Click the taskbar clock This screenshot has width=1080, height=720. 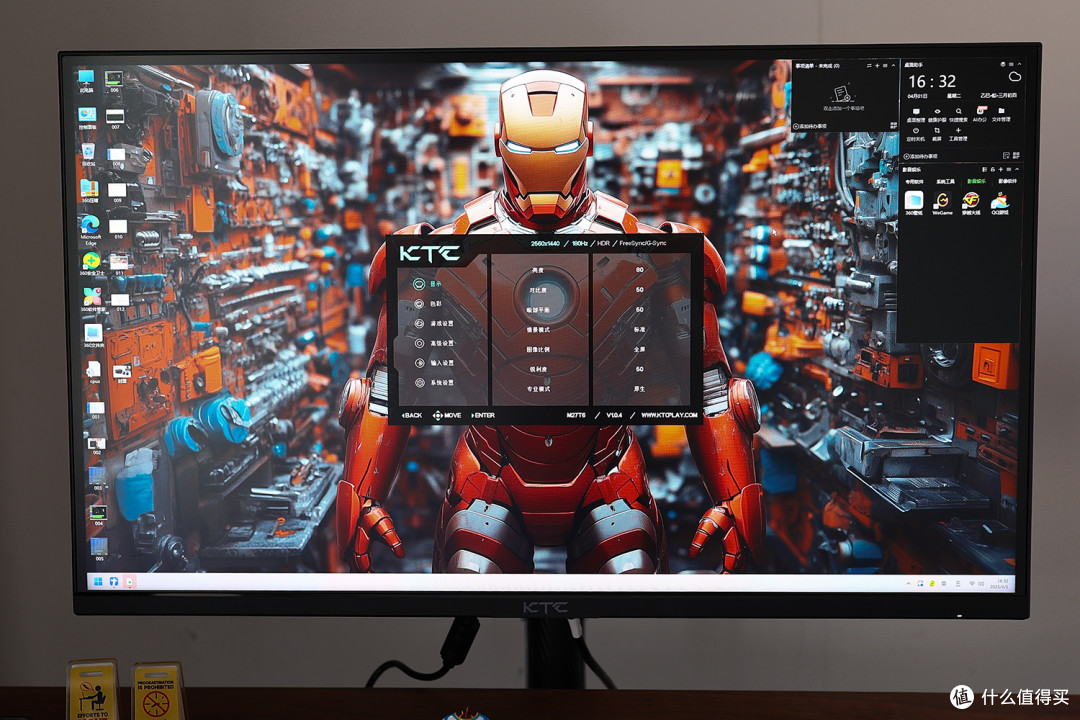point(1001,584)
